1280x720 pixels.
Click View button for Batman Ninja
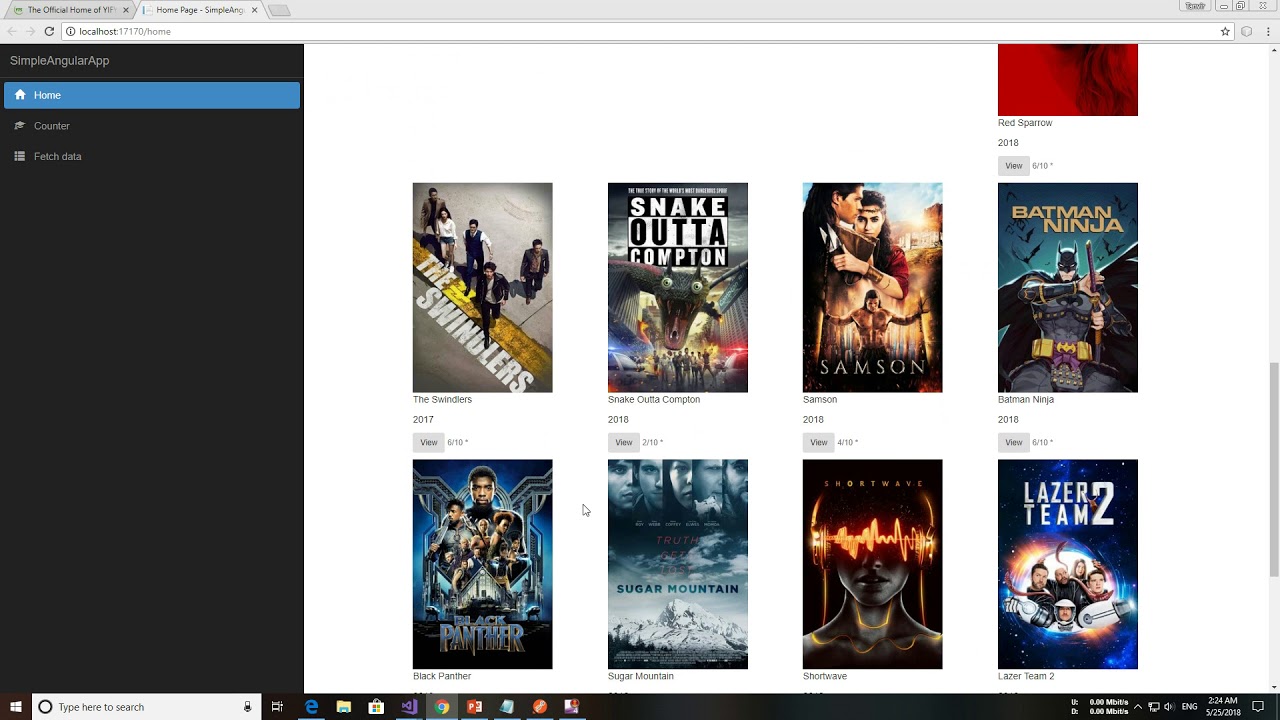click(1013, 442)
